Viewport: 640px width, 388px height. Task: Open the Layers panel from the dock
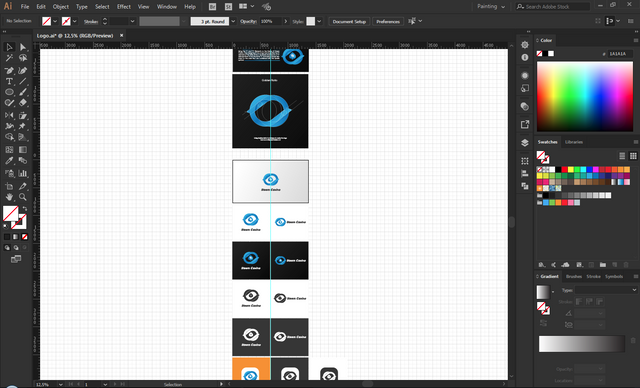coord(525,143)
